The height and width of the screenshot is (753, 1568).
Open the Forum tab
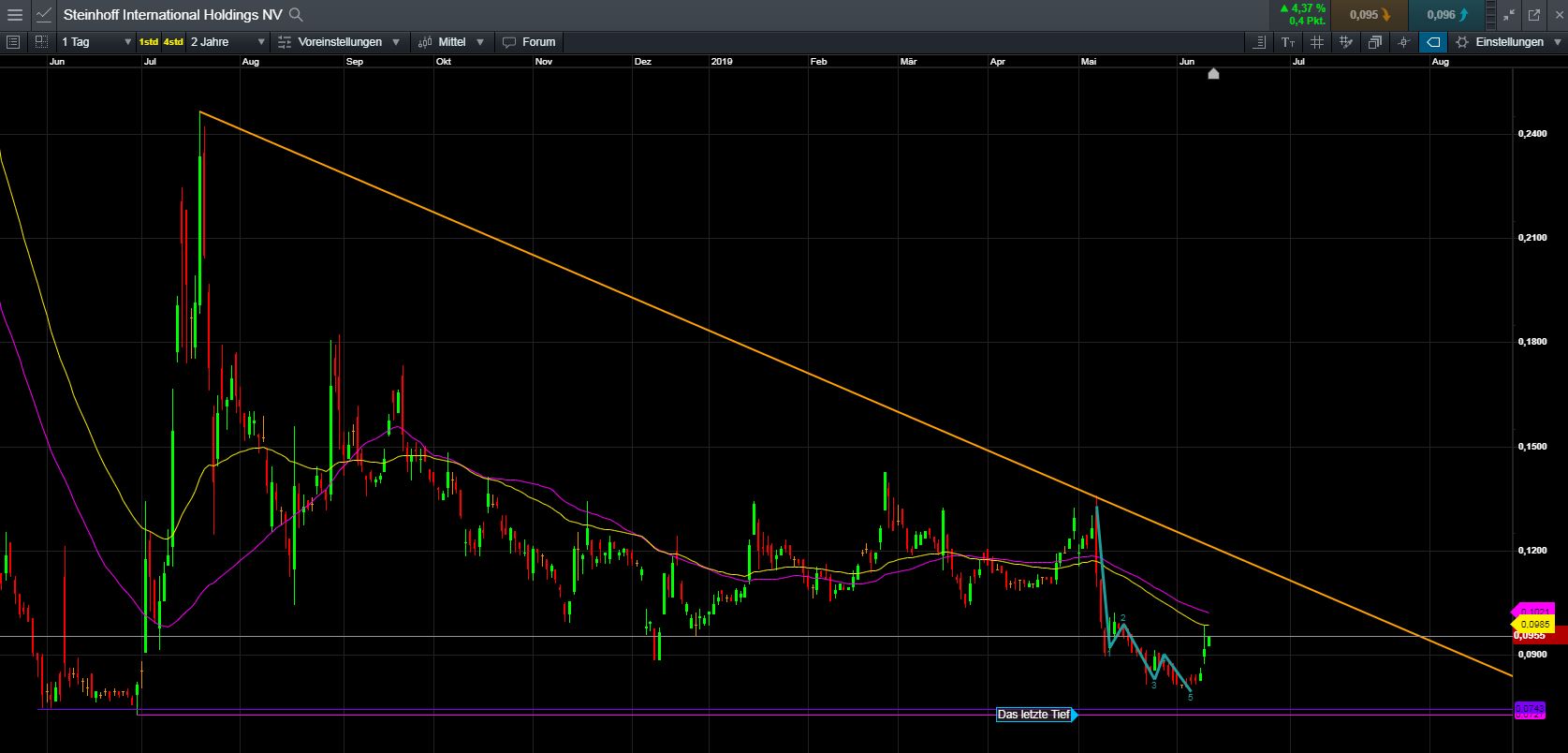pos(530,42)
